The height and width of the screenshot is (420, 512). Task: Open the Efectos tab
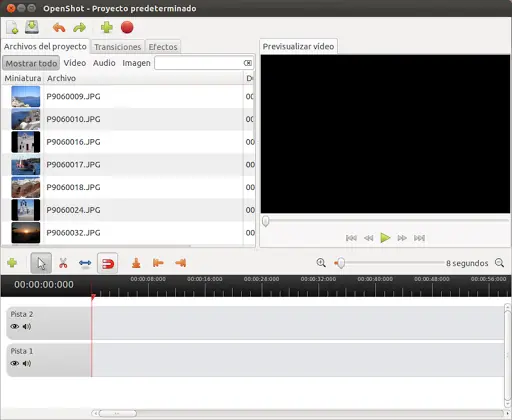163,47
